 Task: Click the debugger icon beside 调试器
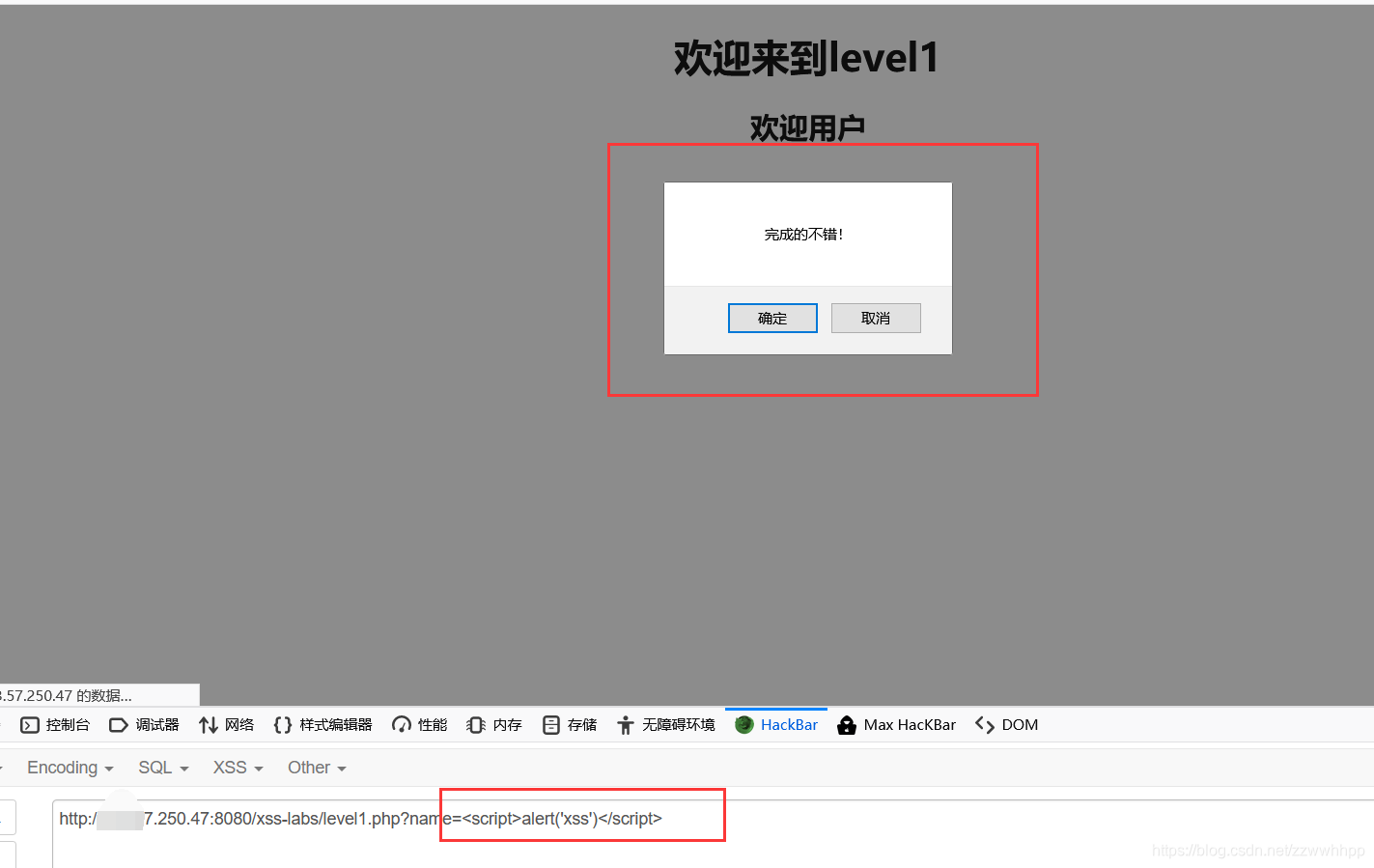[119, 725]
